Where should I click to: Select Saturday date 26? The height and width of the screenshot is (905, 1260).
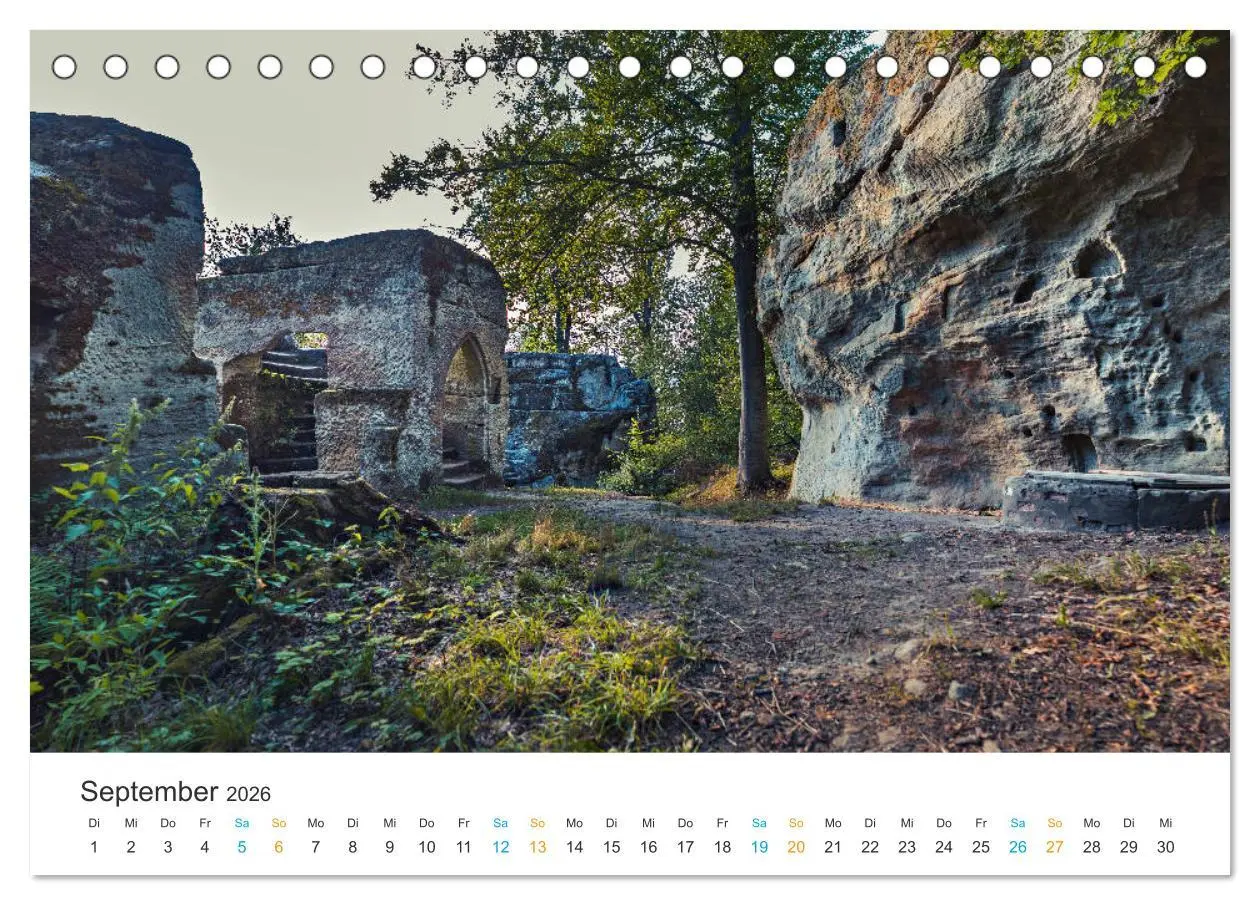pyautogui.click(x=1018, y=847)
